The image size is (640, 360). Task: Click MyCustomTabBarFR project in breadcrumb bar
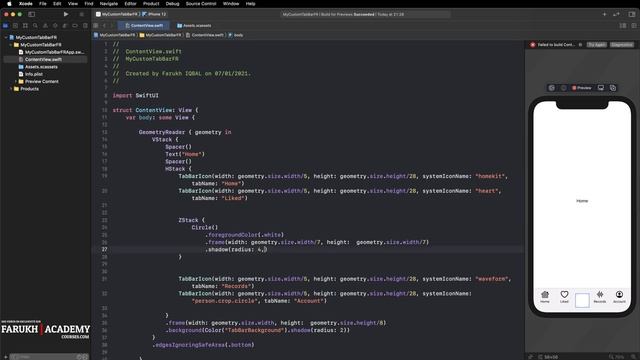point(114,35)
